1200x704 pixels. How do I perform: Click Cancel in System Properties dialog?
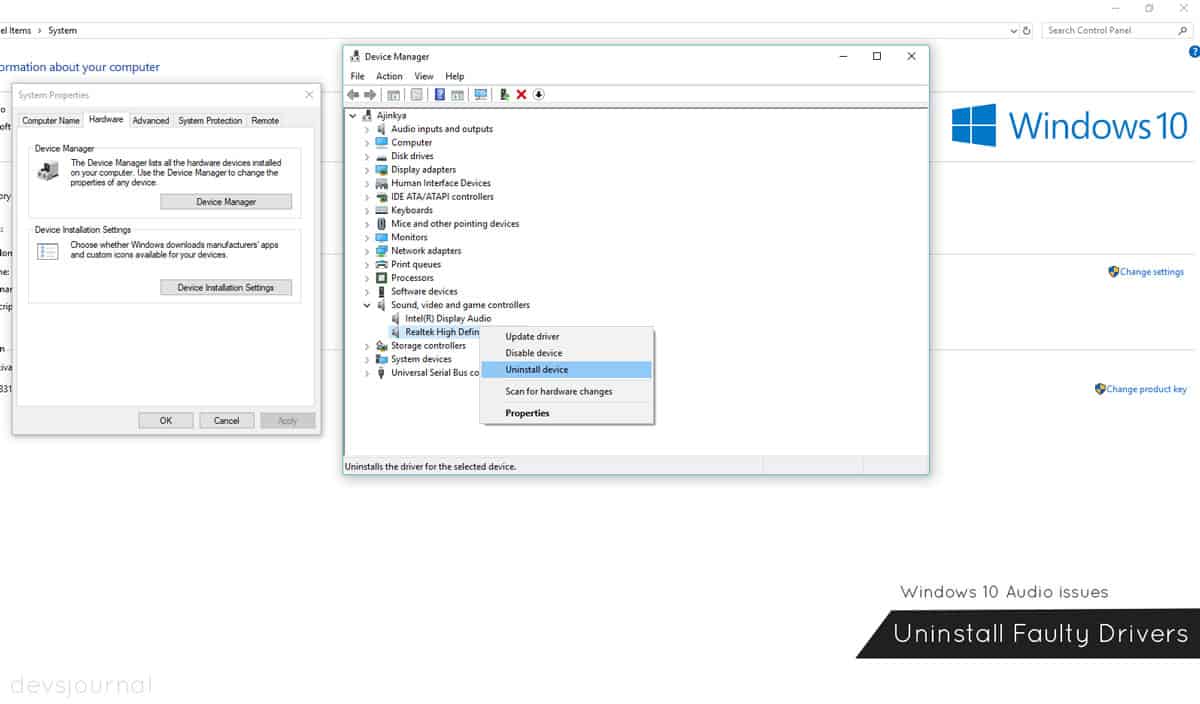(x=227, y=421)
